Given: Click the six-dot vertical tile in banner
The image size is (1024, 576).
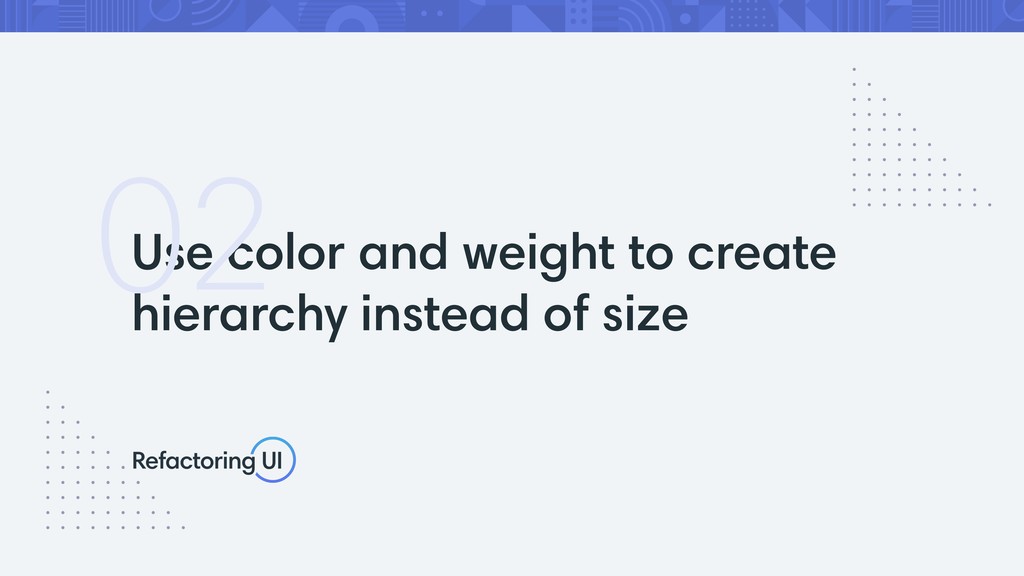Looking at the screenshot, I should [x=579, y=14].
